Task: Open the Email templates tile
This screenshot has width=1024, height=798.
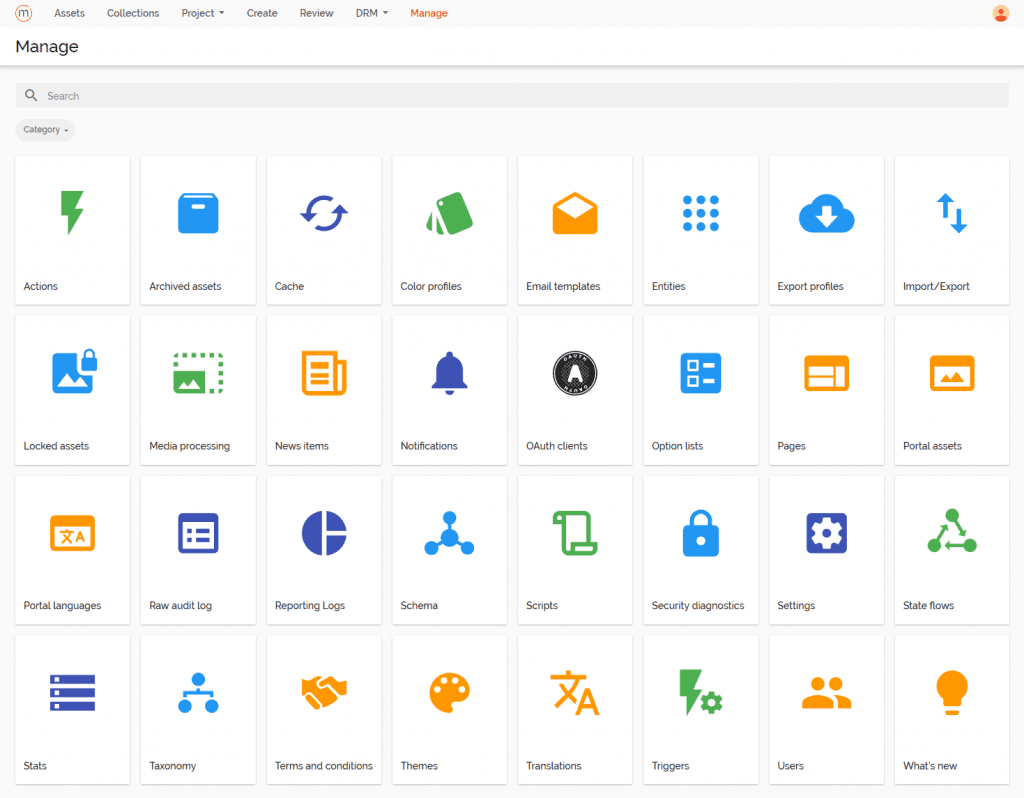Action: coord(574,230)
